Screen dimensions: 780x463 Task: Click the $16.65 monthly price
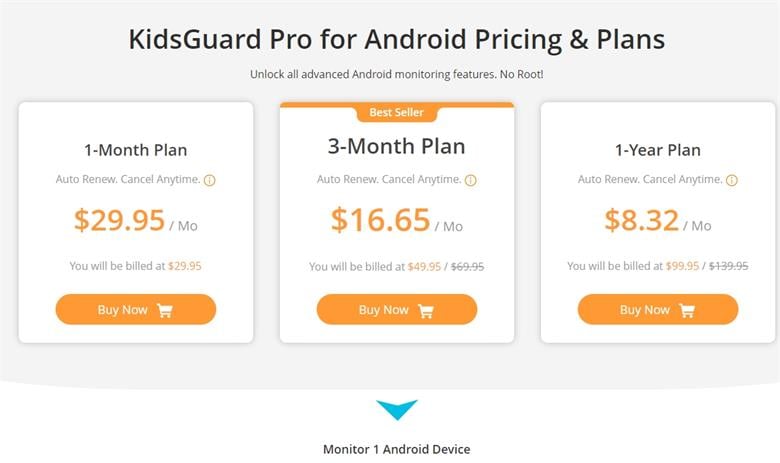pos(380,220)
